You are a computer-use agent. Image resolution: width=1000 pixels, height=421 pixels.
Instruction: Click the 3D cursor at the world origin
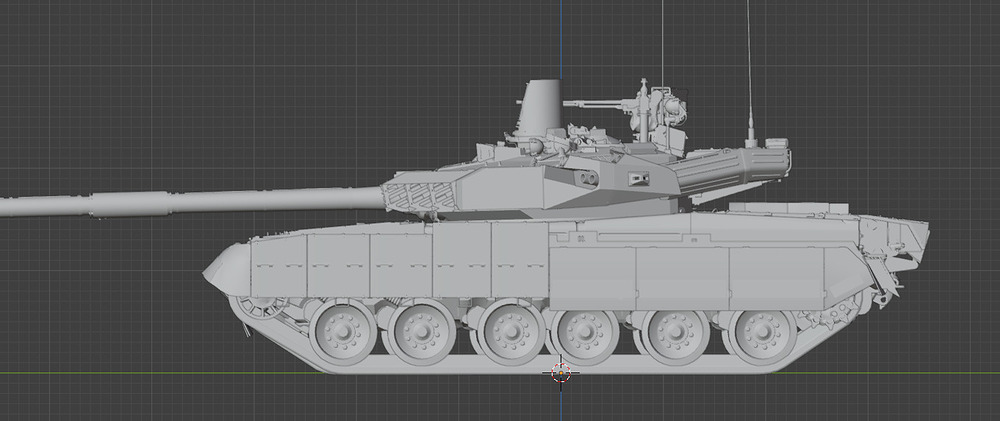[x=561, y=372]
